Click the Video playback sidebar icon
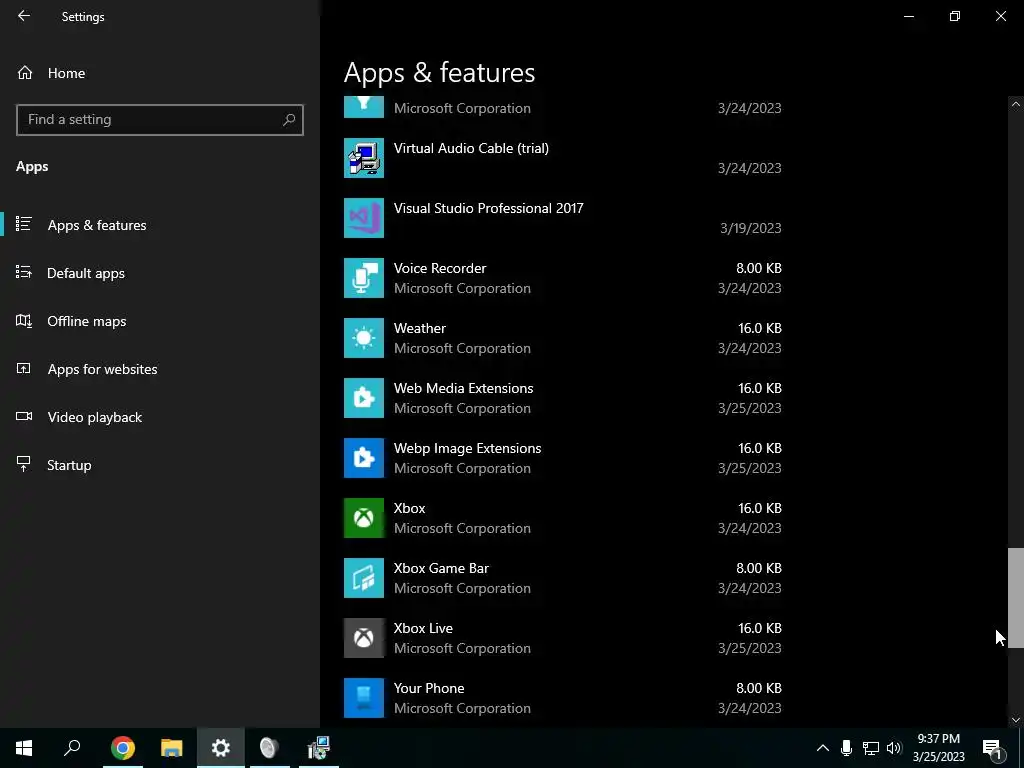The height and width of the screenshot is (768, 1024). point(24,417)
